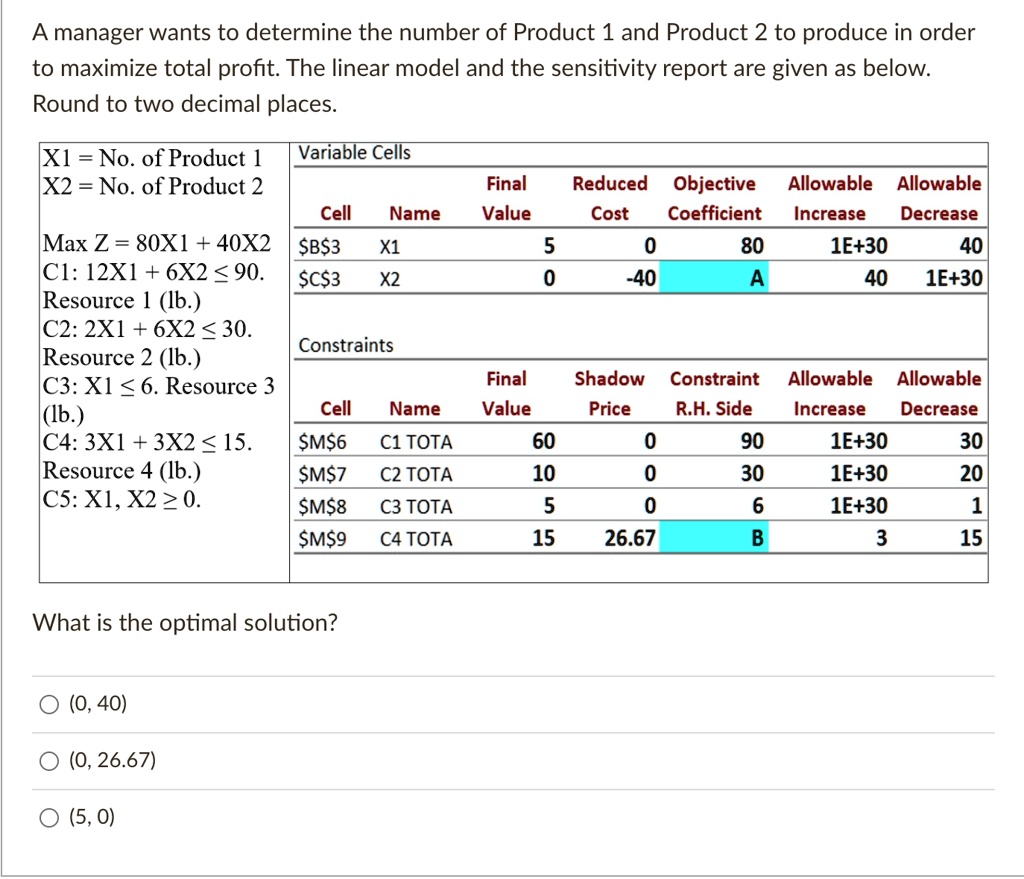Click the highlighted cell labeled B

714,538
